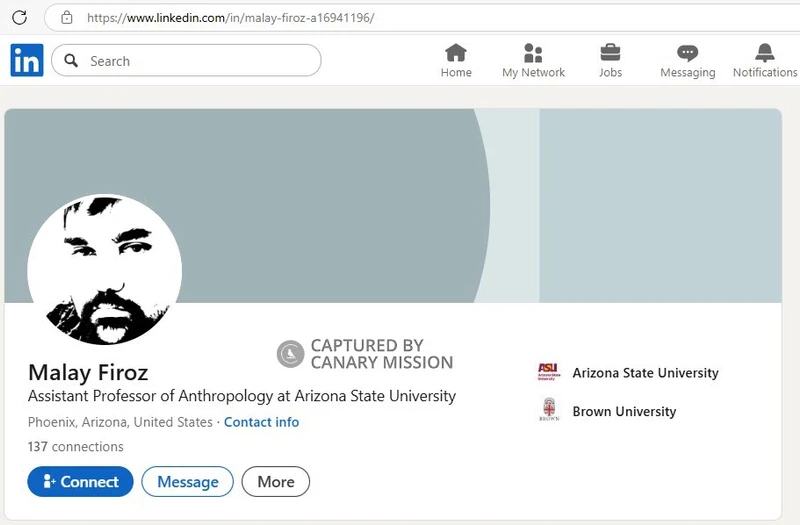Screen dimensions: 800x525
Task: Open the Jobs briefcase icon
Action: pos(610,53)
